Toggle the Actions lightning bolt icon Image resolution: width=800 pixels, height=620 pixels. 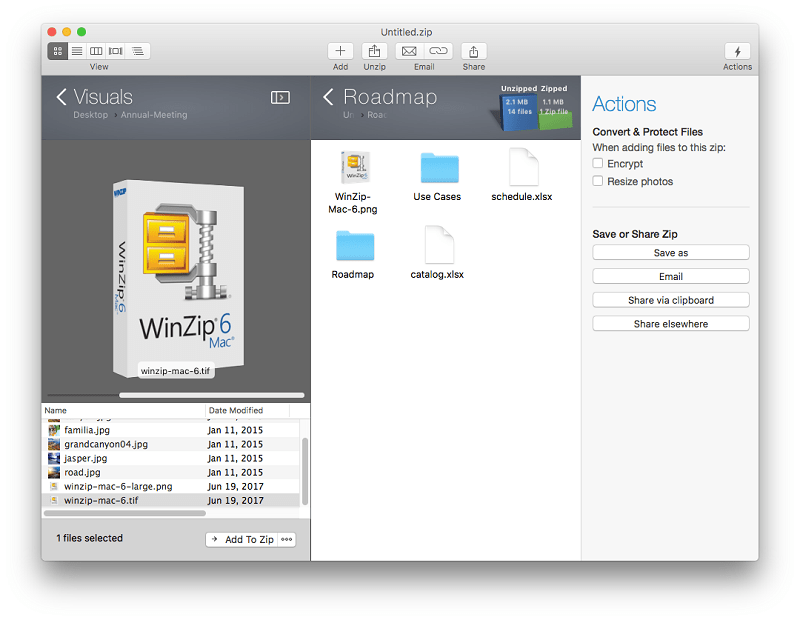737,51
